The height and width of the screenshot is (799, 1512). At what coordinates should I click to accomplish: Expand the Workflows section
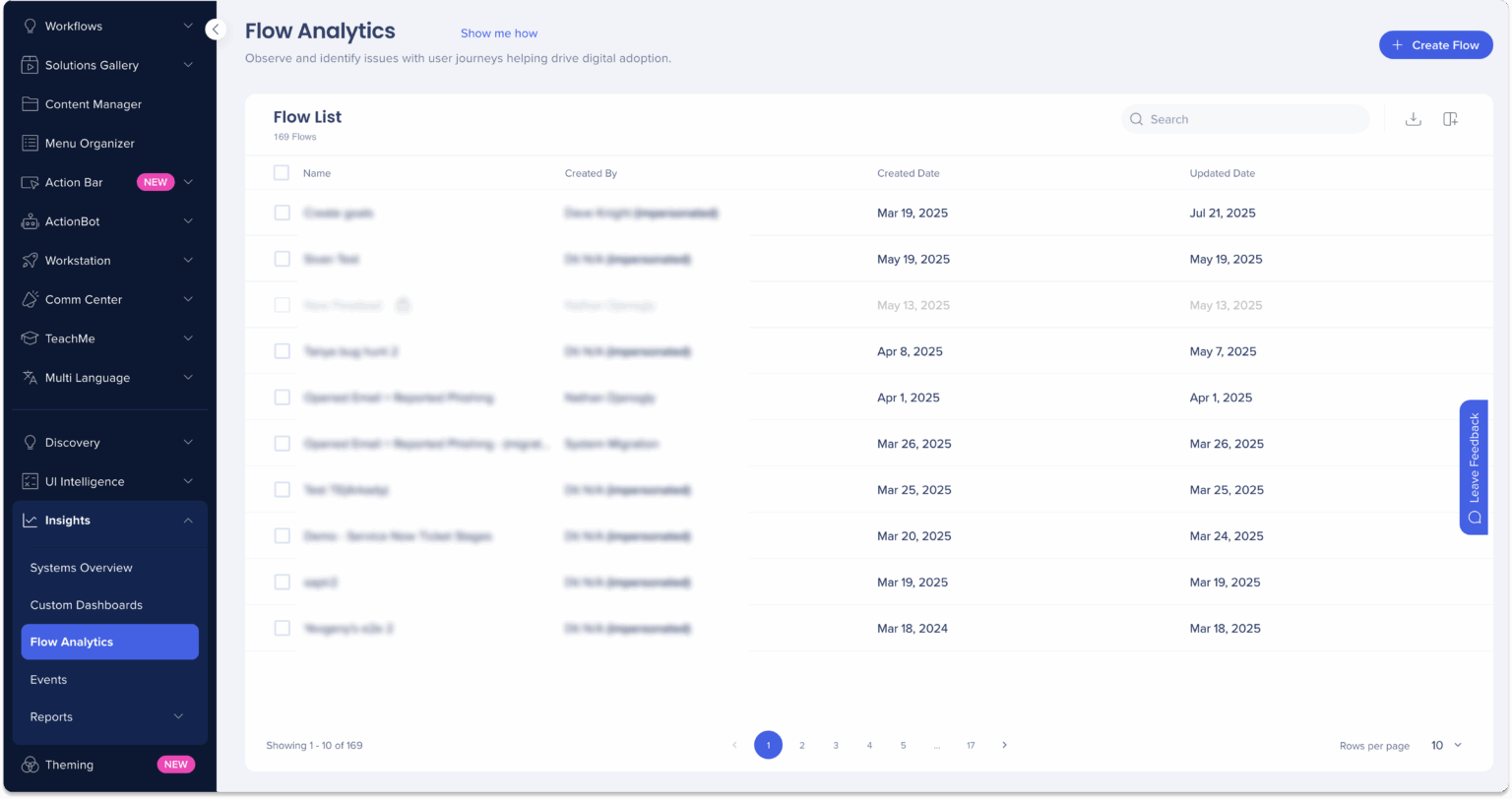click(190, 26)
